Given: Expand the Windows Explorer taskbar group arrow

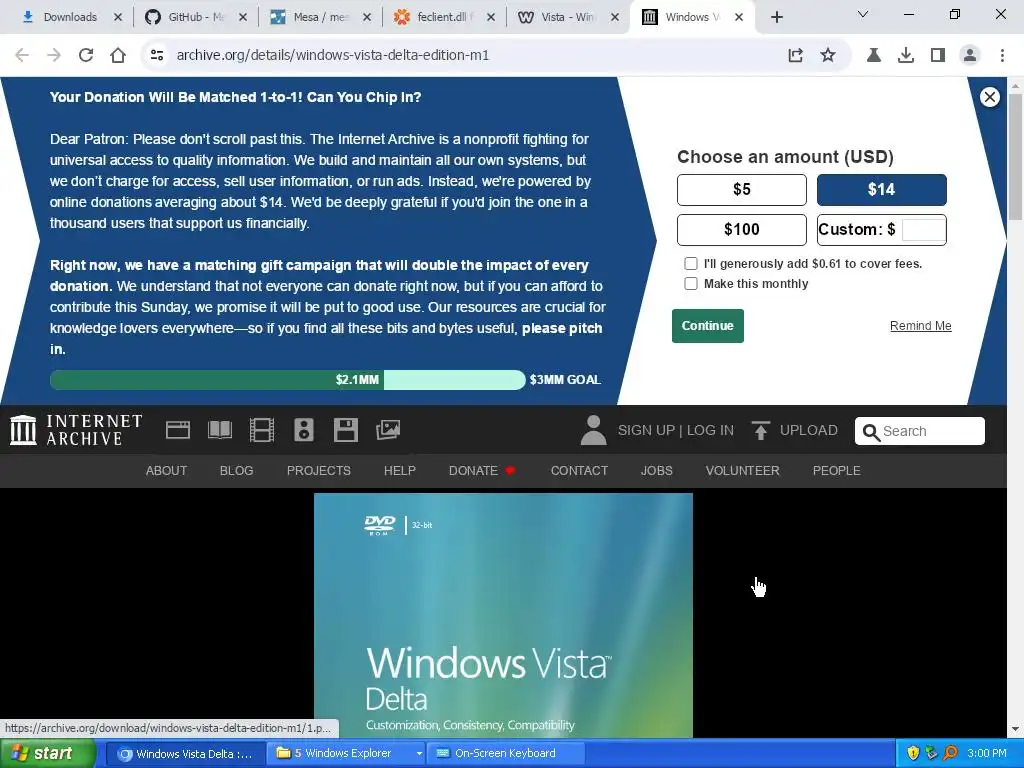Looking at the screenshot, I should click(x=419, y=754).
